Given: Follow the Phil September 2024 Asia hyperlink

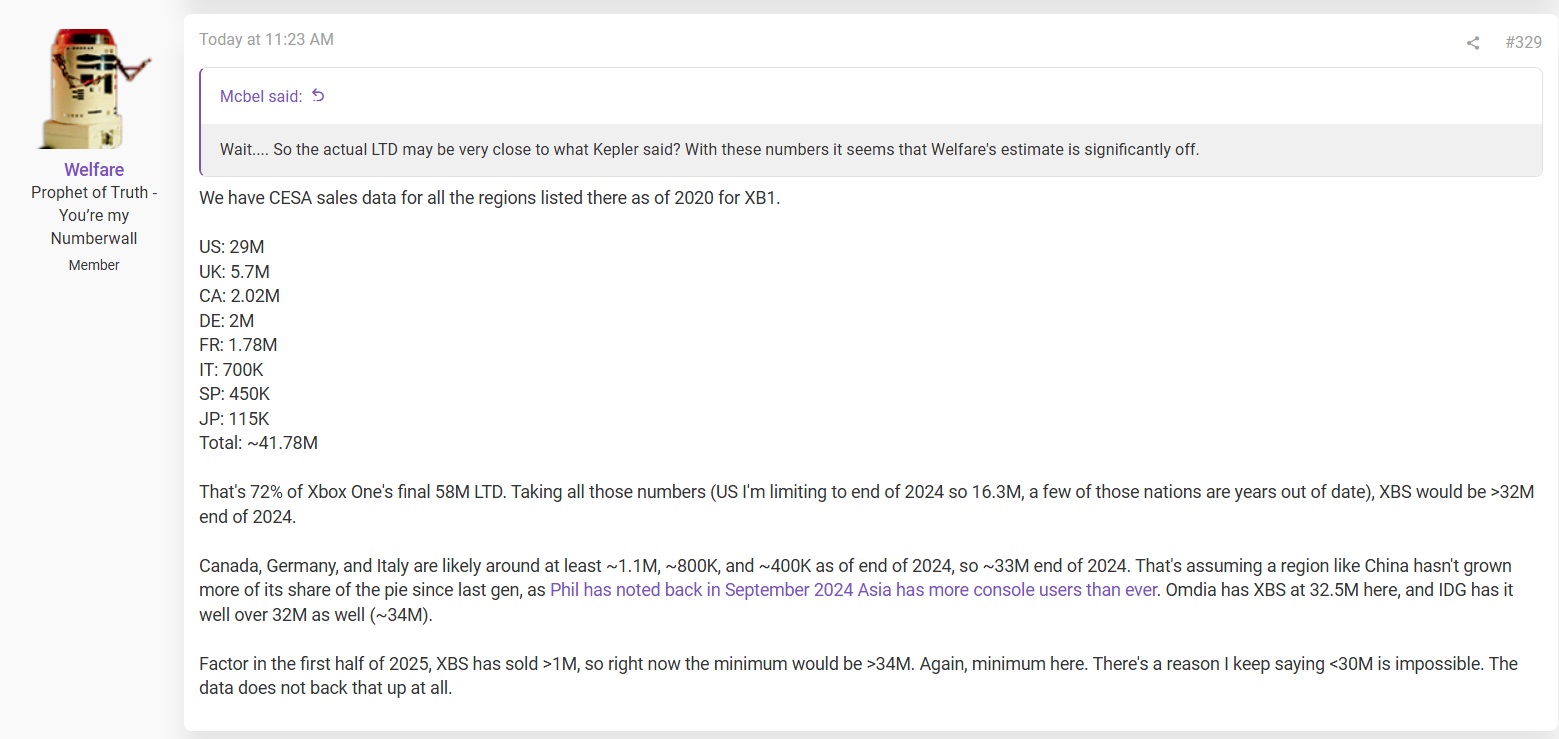Looking at the screenshot, I should pyautogui.click(x=852, y=590).
